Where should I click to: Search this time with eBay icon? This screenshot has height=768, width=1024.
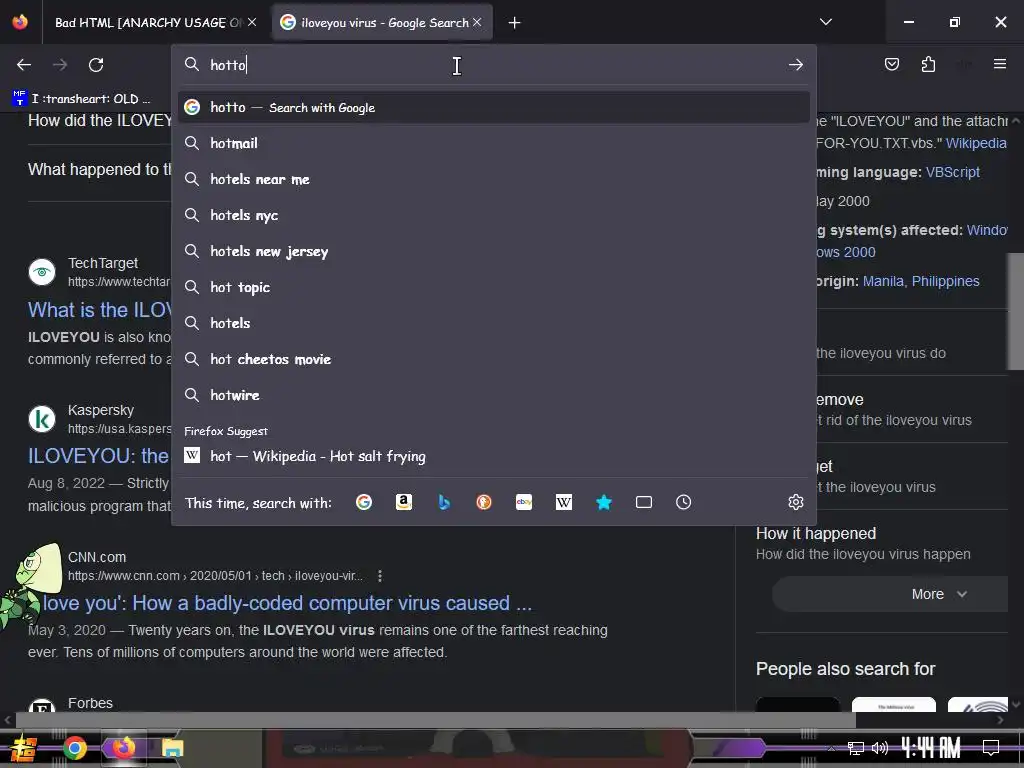pyautogui.click(x=524, y=502)
